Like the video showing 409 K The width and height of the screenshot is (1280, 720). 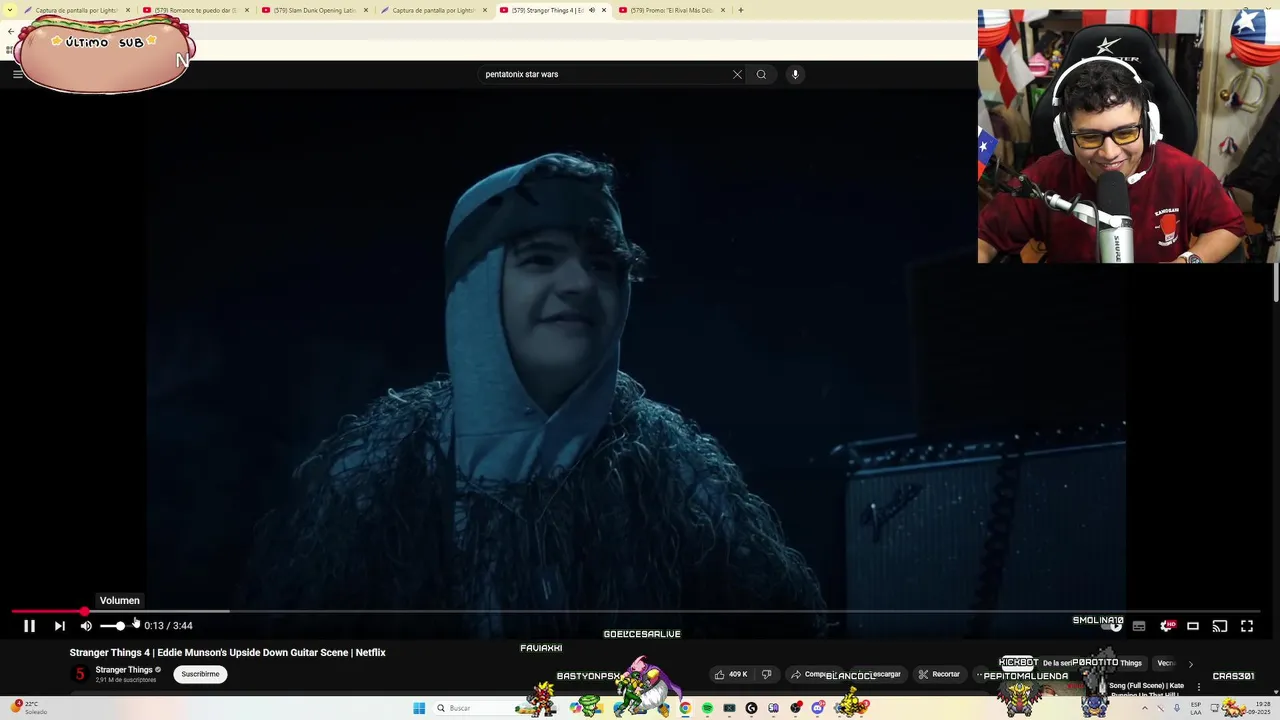tap(732, 674)
